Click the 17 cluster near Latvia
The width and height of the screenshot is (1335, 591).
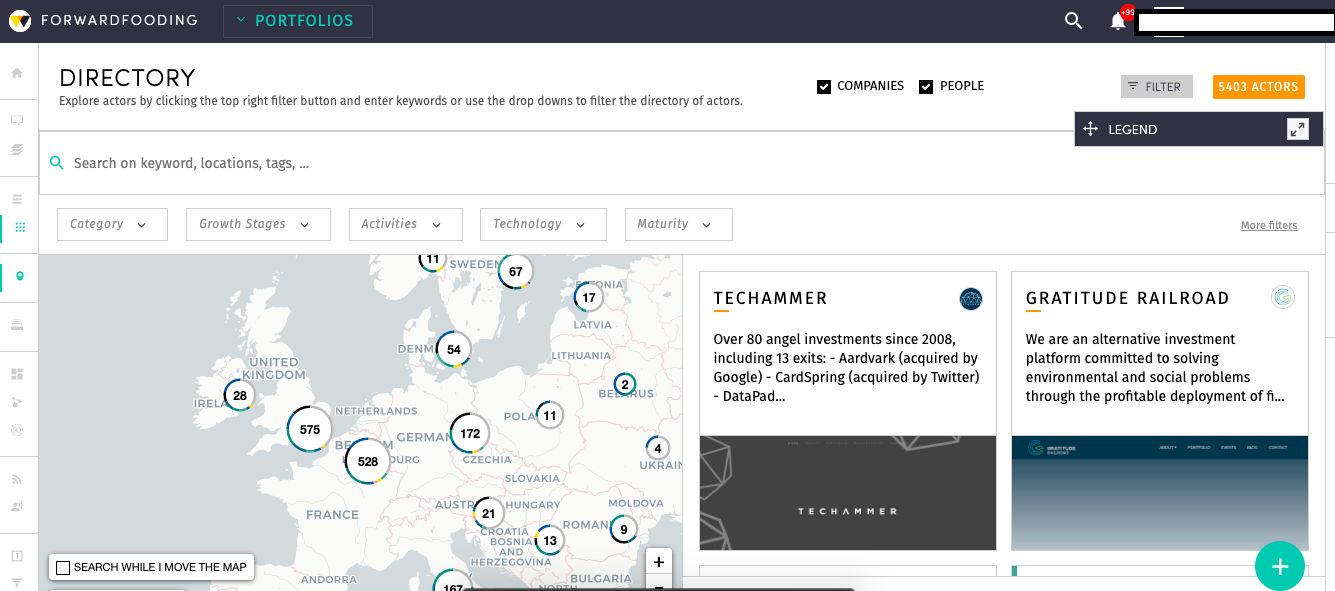pos(589,297)
